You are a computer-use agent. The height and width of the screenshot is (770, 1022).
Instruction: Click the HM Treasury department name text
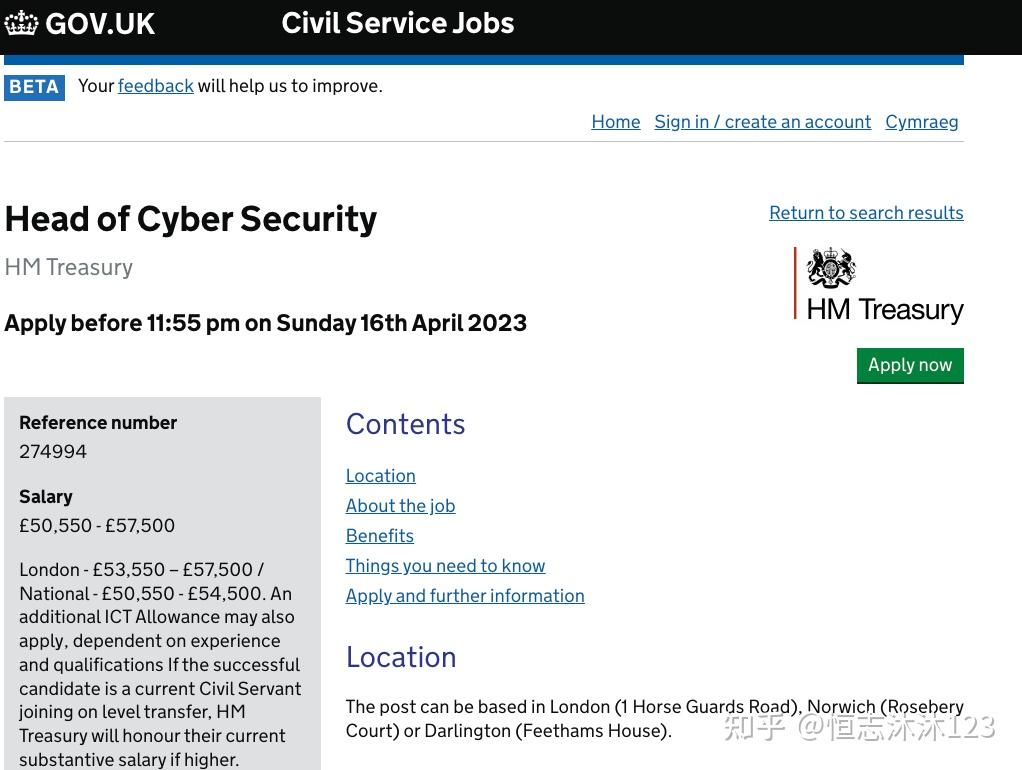68,268
